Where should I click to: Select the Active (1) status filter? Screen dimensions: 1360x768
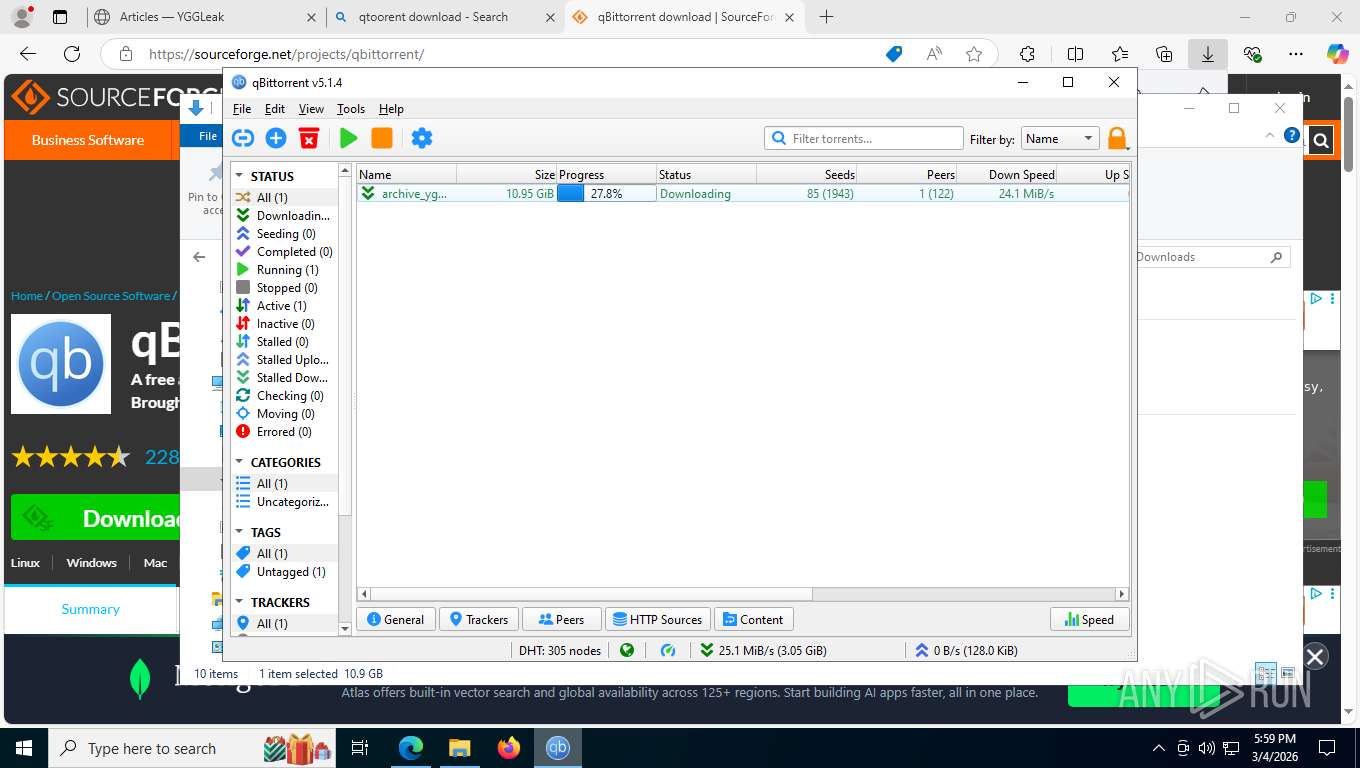(x=284, y=306)
